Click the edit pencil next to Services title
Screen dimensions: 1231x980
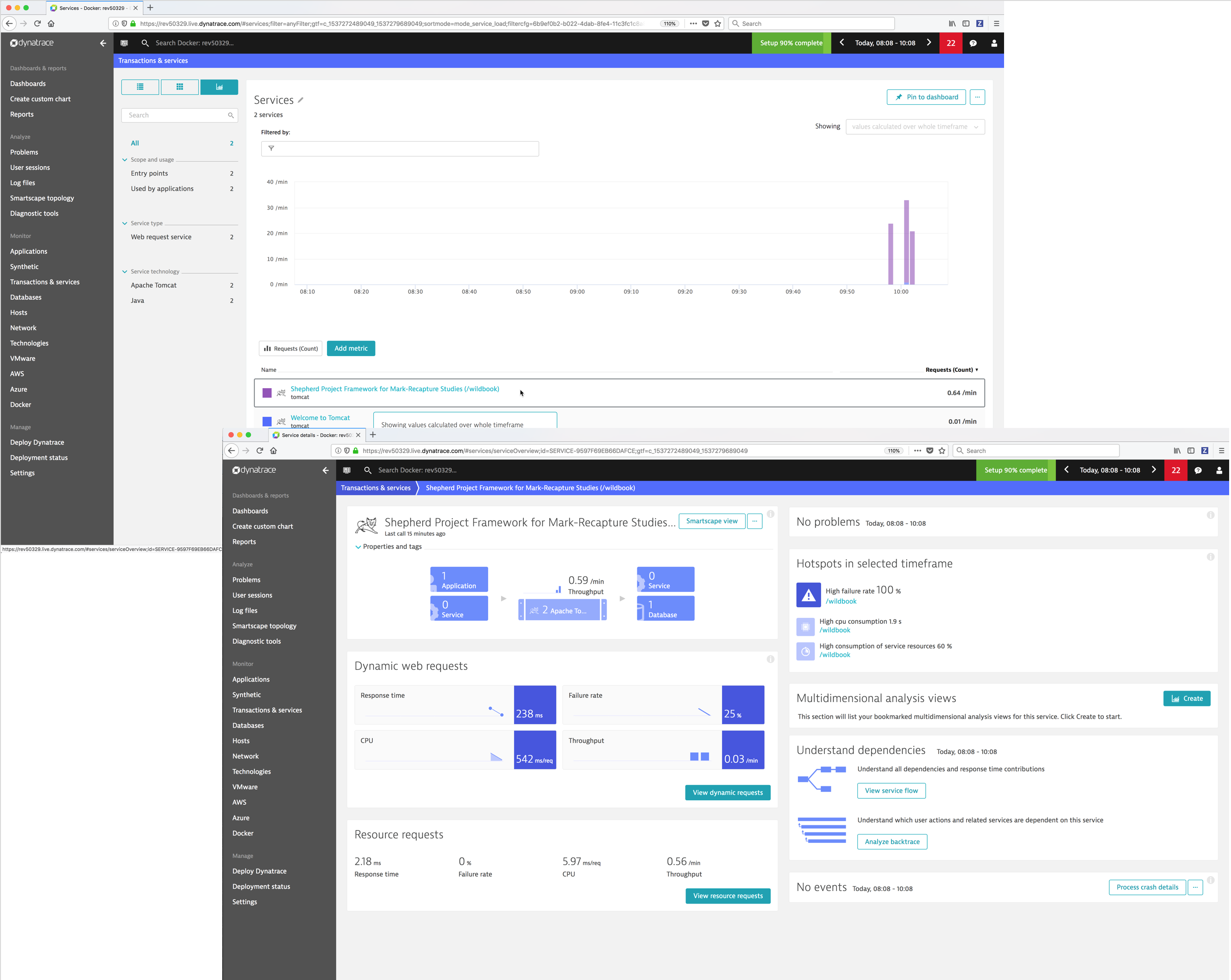tap(301, 100)
